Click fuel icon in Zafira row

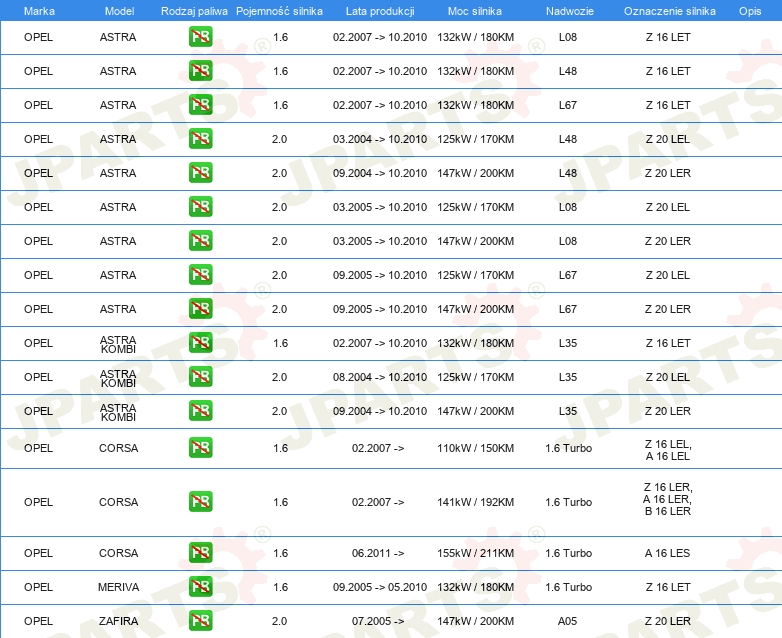(x=200, y=621)
